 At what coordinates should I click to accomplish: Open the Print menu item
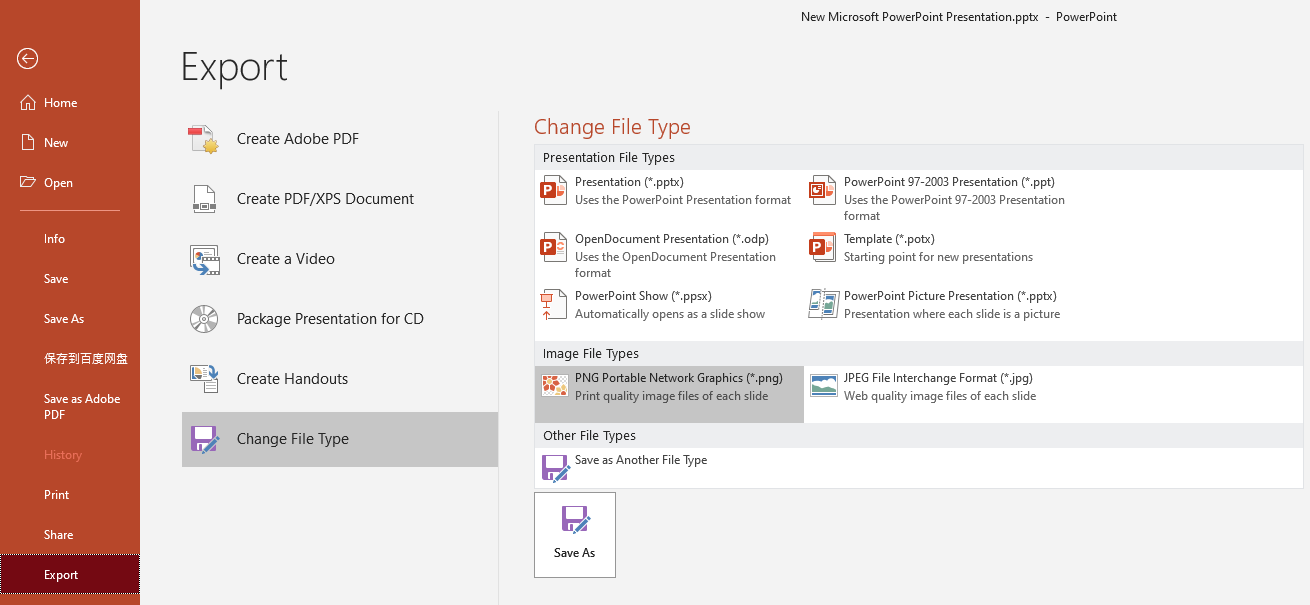pos(57,495)
